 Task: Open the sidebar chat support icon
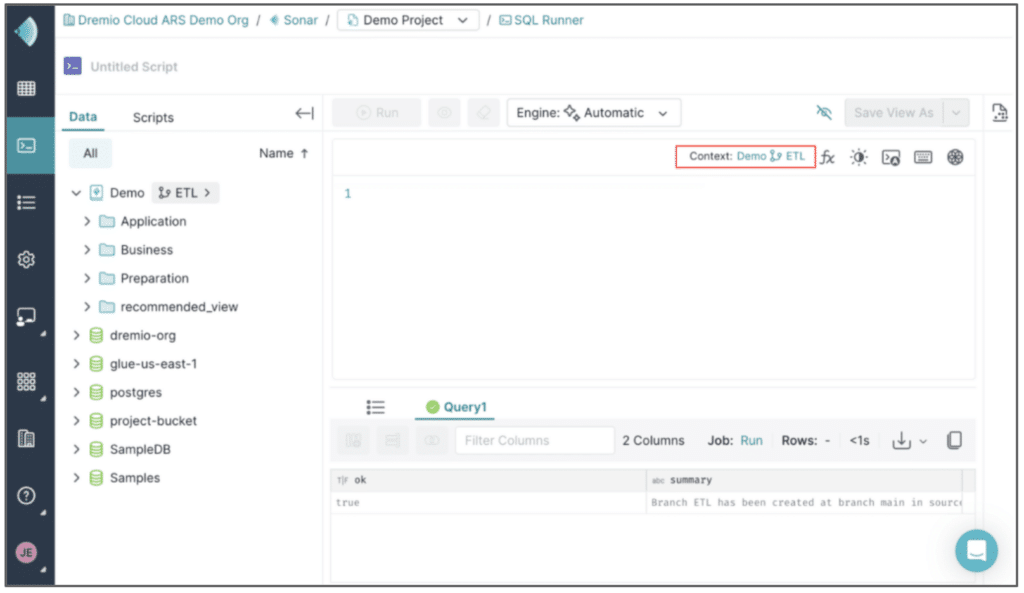[x=26, y=317]
